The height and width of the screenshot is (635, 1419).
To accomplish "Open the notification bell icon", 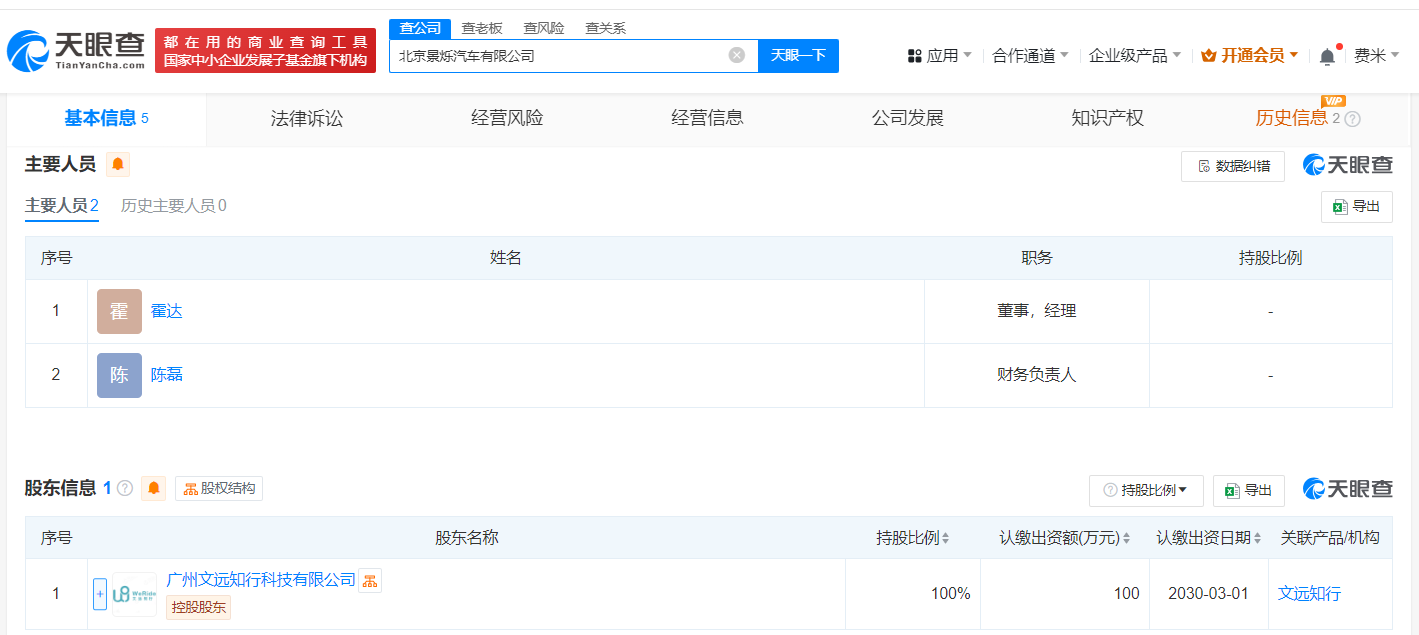I will click(1327, 56).
